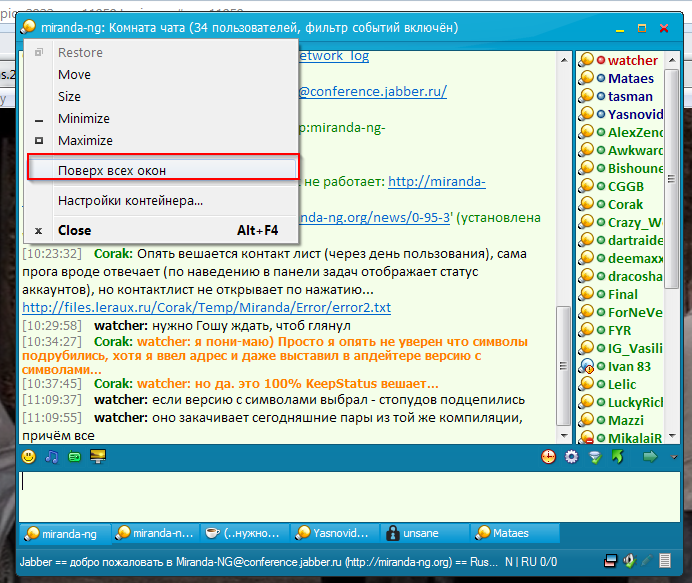The width and height of the screenshot is (692, 583).
Task: Toggle sounds icon in status bar
Action: point(630,561)
